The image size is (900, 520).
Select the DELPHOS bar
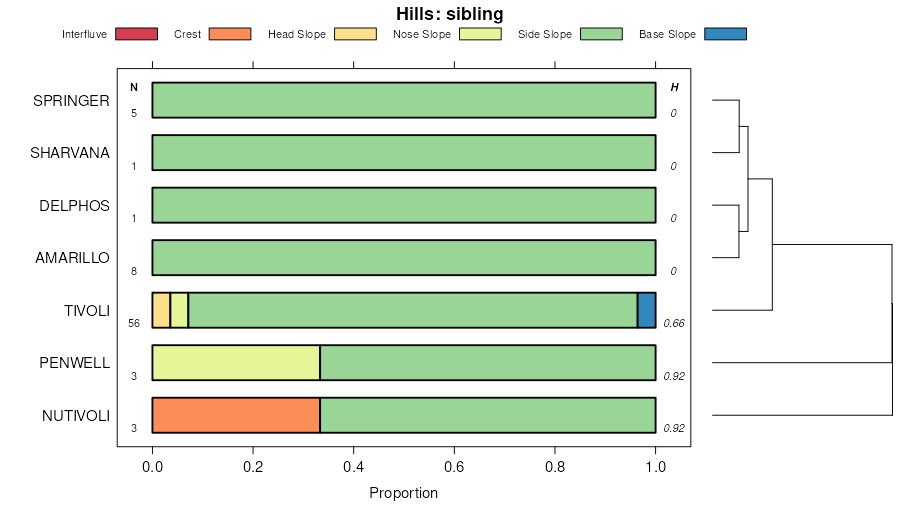[x=404, y=205]
